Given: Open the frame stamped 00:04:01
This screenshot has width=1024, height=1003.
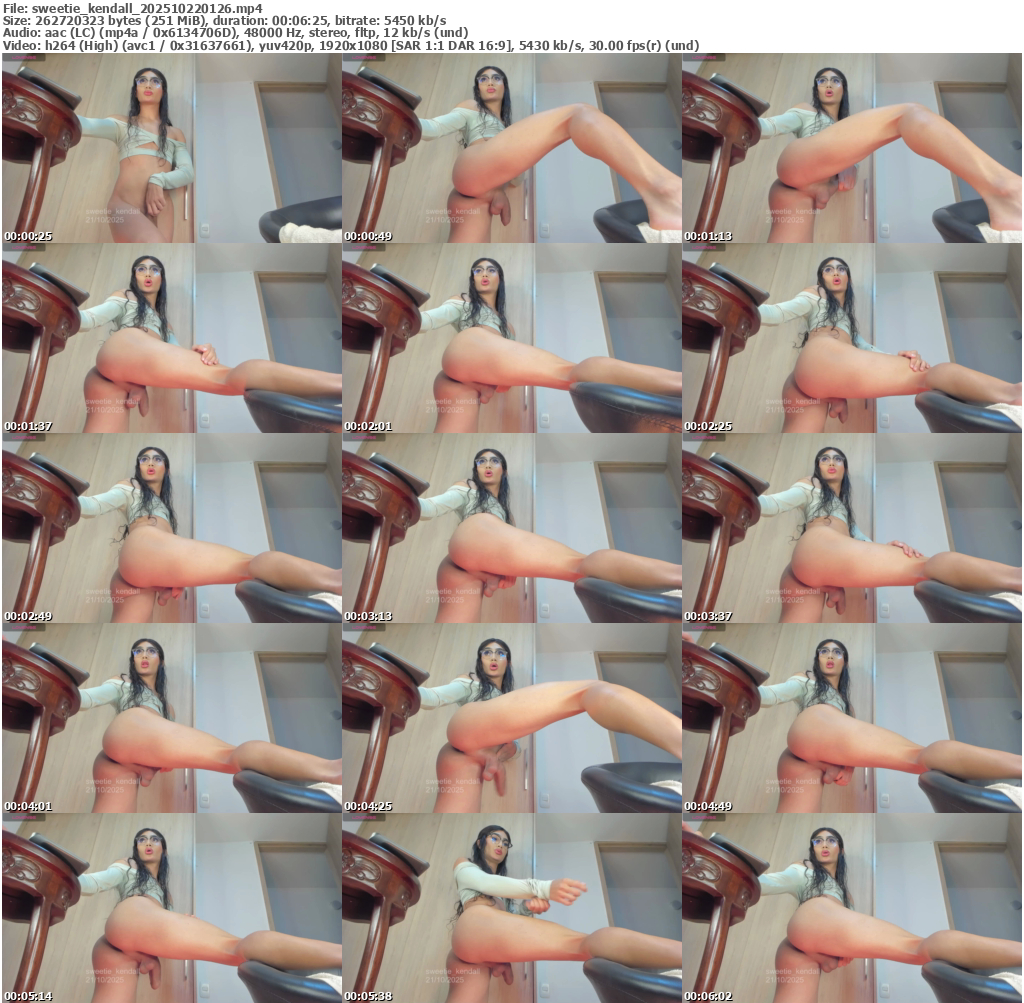Looking at the screenshot, I should click(171, 718).
